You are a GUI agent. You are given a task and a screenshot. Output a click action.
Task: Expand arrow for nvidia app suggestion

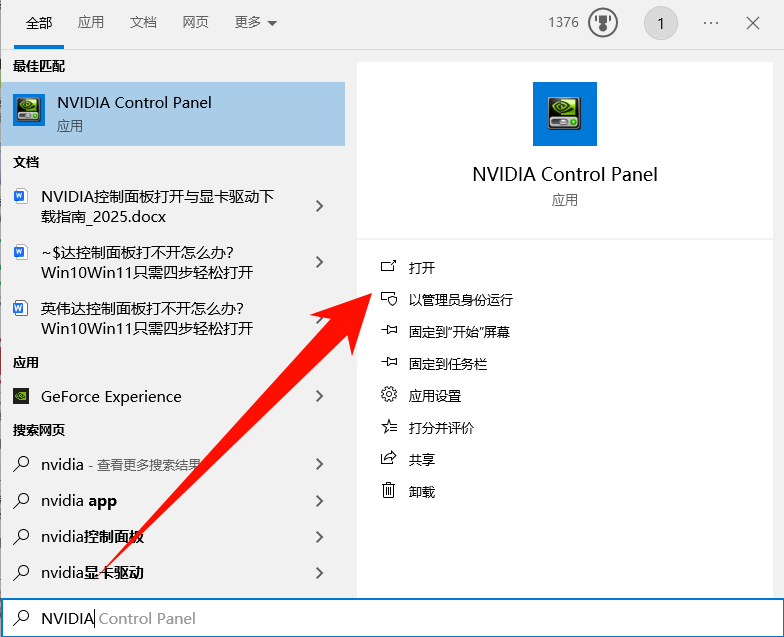click(x=320, y=500)
